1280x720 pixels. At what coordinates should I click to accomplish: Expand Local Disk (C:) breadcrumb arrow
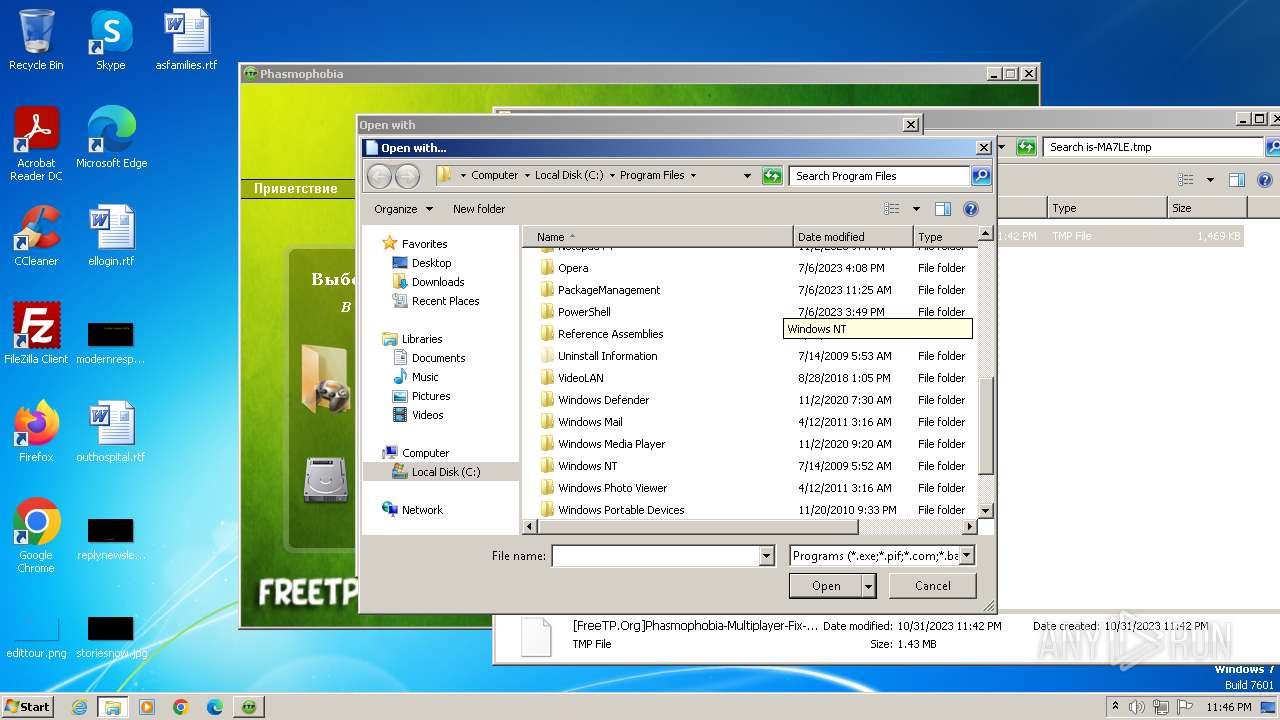(612, 176)
